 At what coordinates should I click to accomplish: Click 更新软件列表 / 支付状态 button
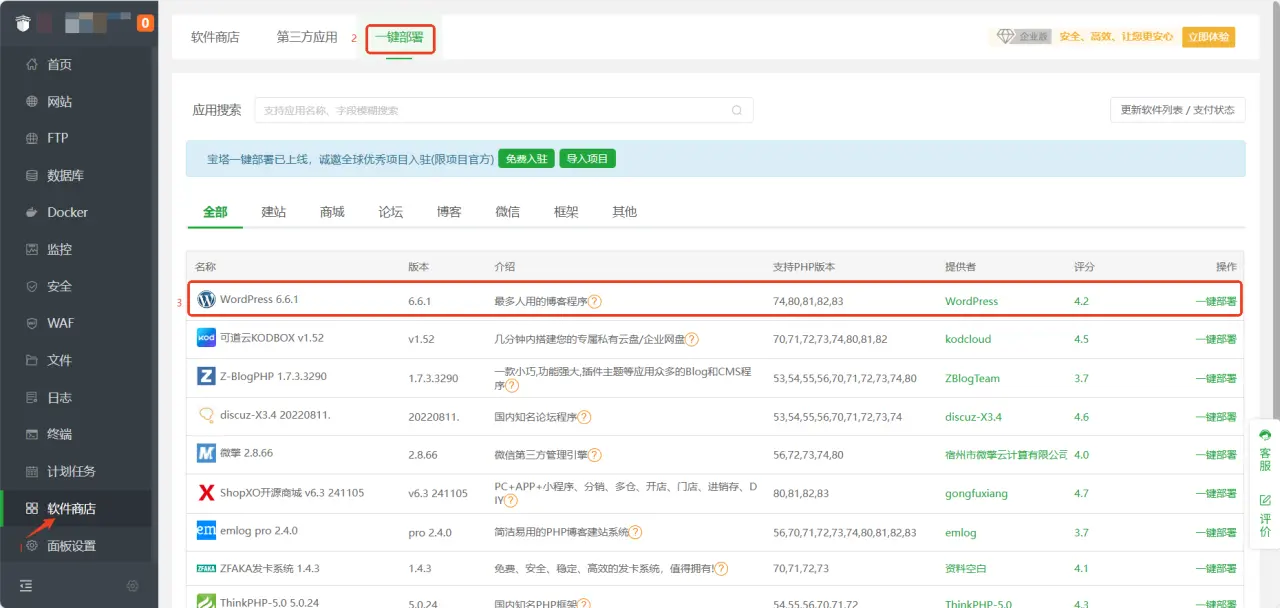(1177, 110)
